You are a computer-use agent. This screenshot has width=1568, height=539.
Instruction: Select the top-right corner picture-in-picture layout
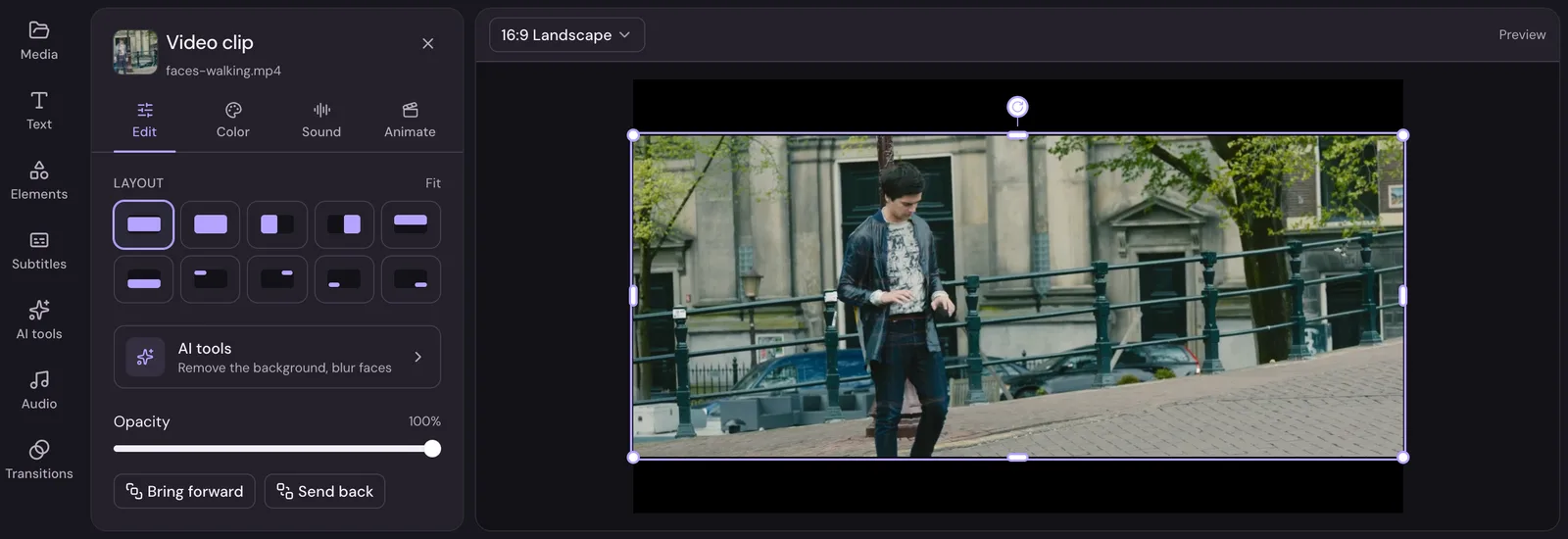point(277,279)
